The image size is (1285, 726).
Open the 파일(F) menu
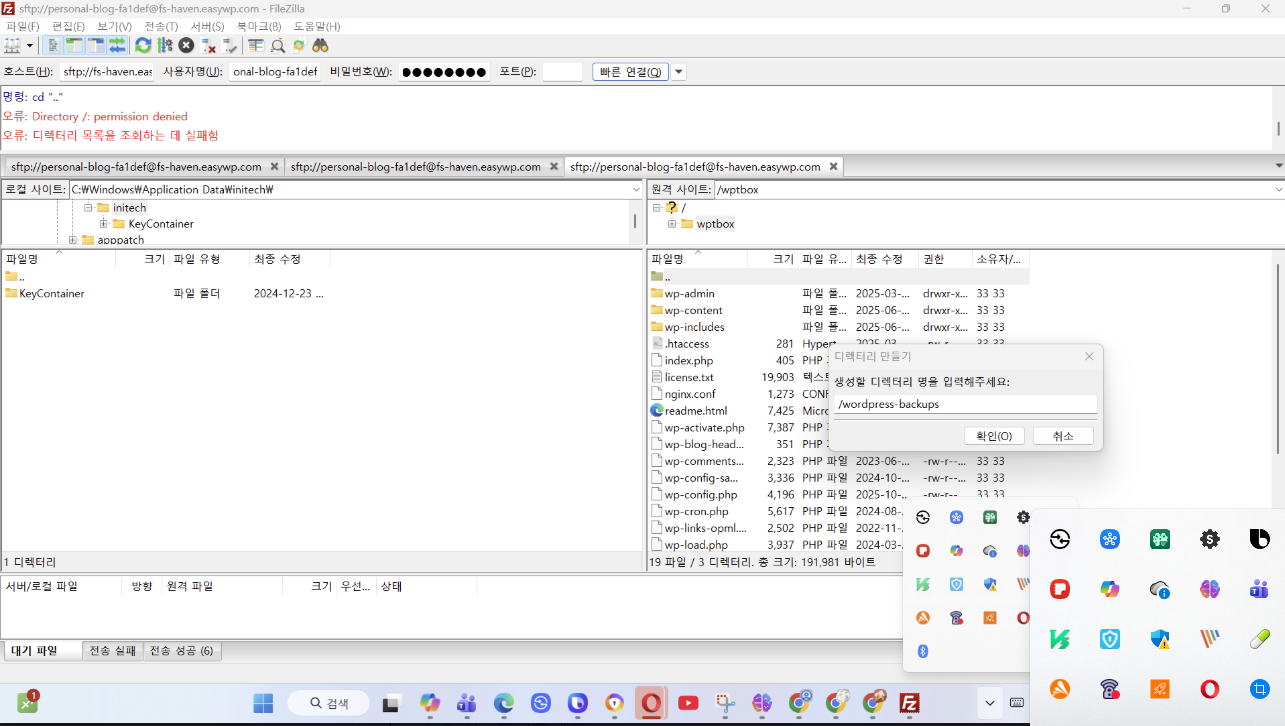click(x=23, y=26)
